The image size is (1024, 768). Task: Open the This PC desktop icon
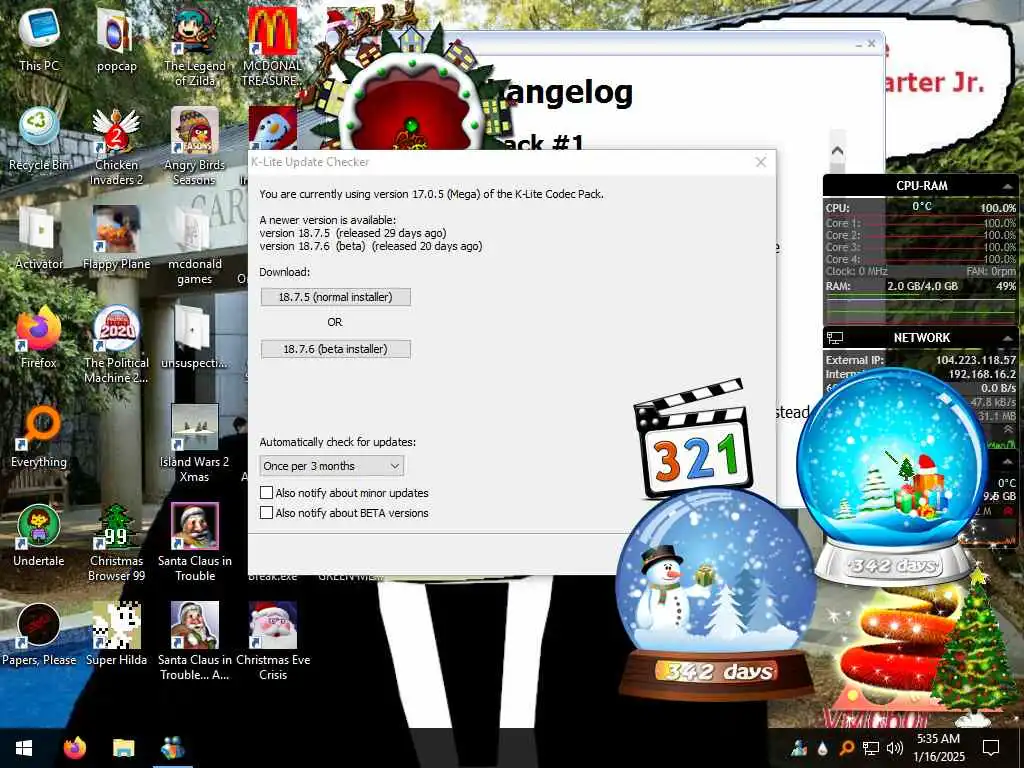click(x=39, y=39)
